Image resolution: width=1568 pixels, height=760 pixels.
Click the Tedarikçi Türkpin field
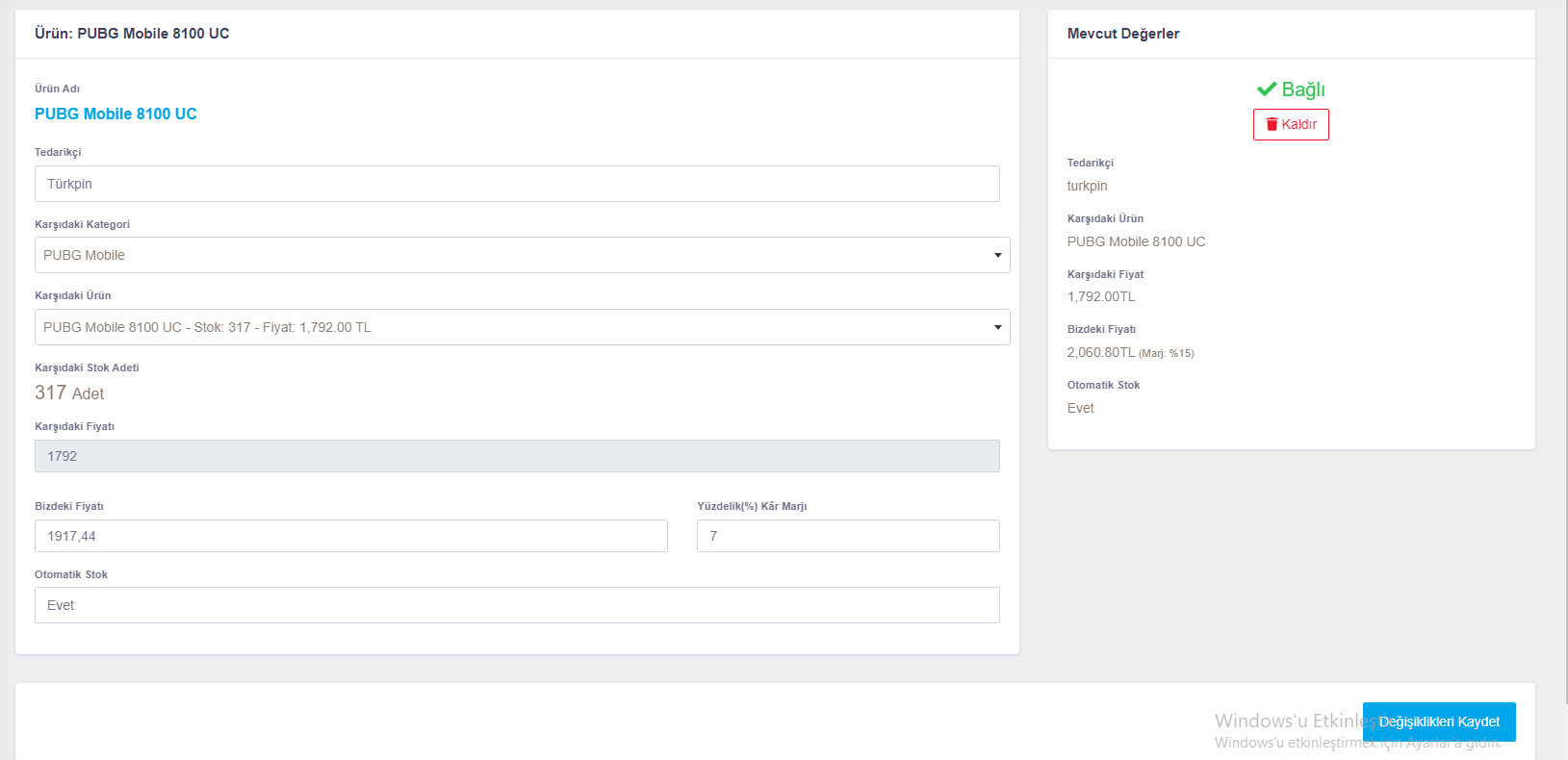[517, 184]
